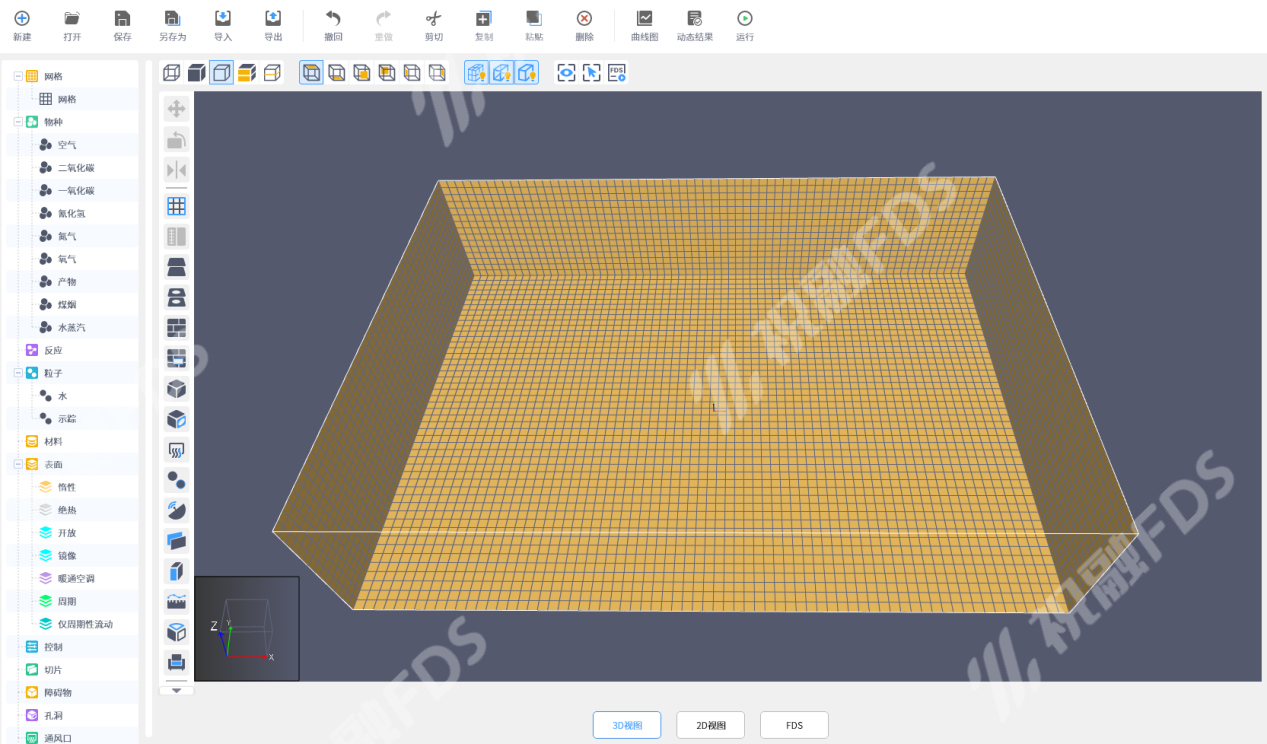Click the satellite dish tool icon
Image resolution: width=1267 pixels, height=744 pixels.
point(176,511)
